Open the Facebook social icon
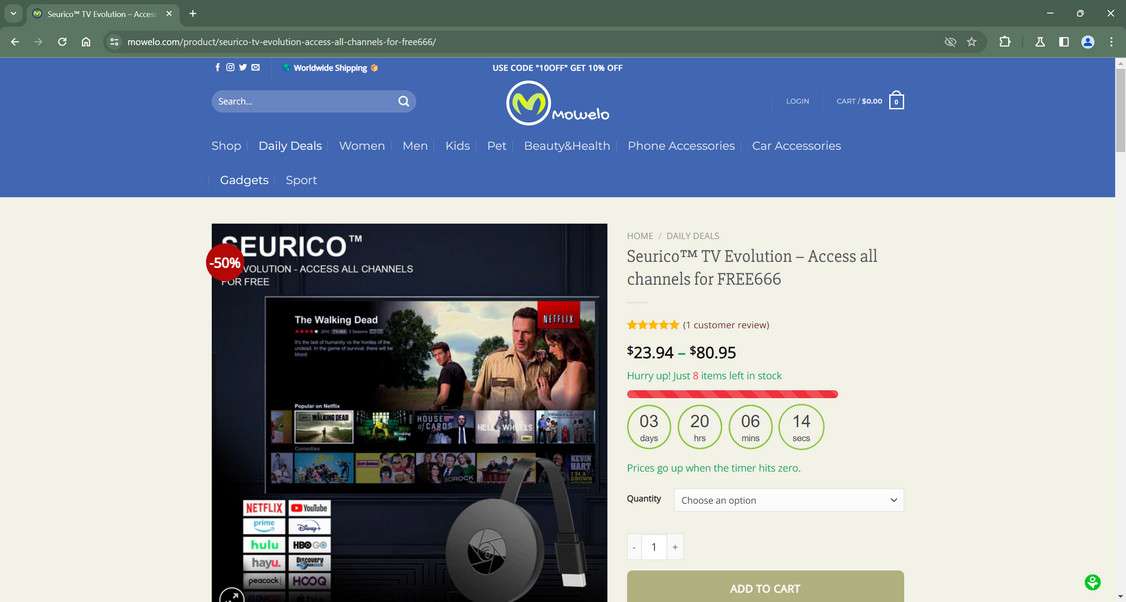The width and height of the screenshot is (1126, 602). [218, 68]
